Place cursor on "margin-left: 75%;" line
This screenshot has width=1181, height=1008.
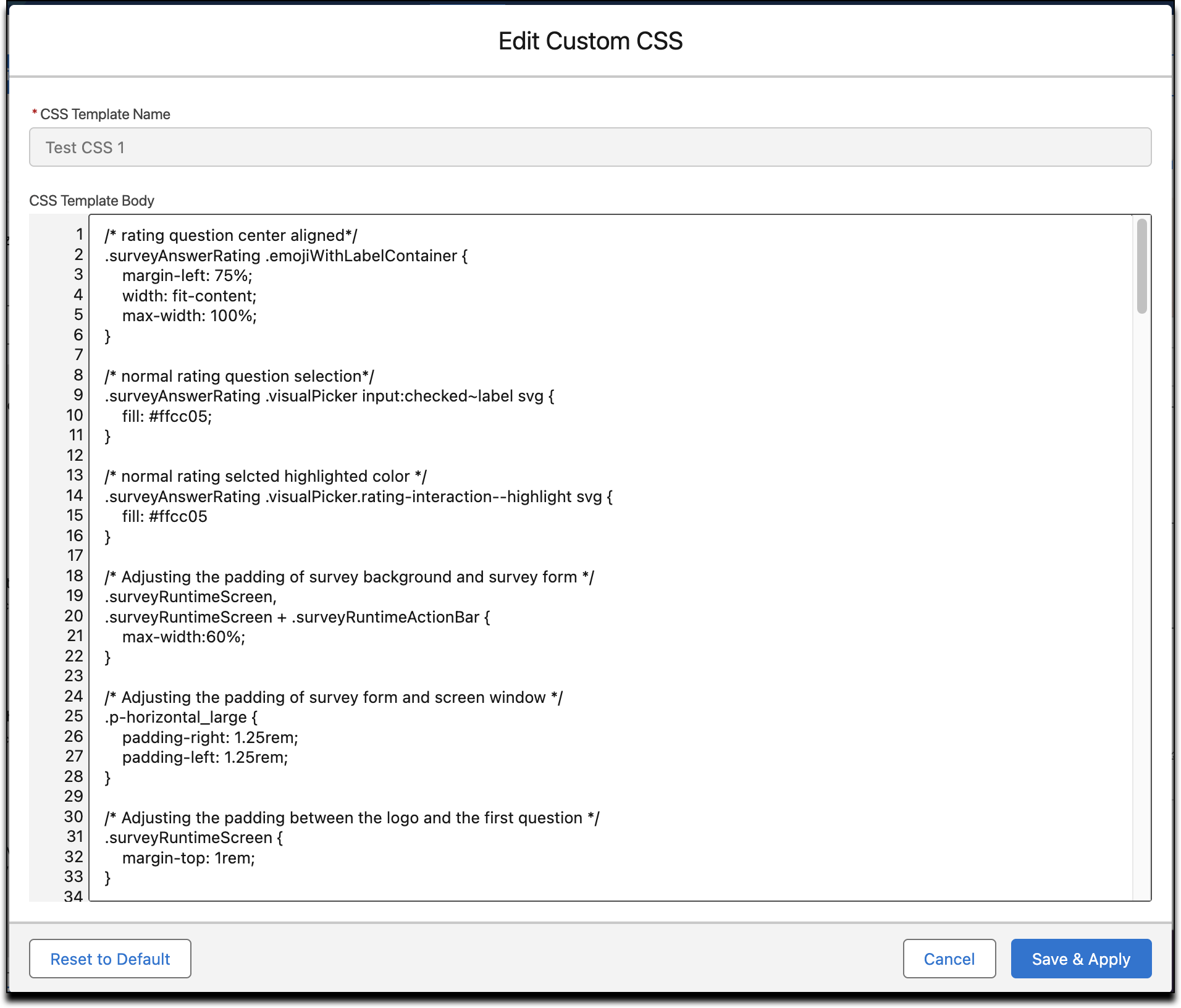tap(187, 275)
